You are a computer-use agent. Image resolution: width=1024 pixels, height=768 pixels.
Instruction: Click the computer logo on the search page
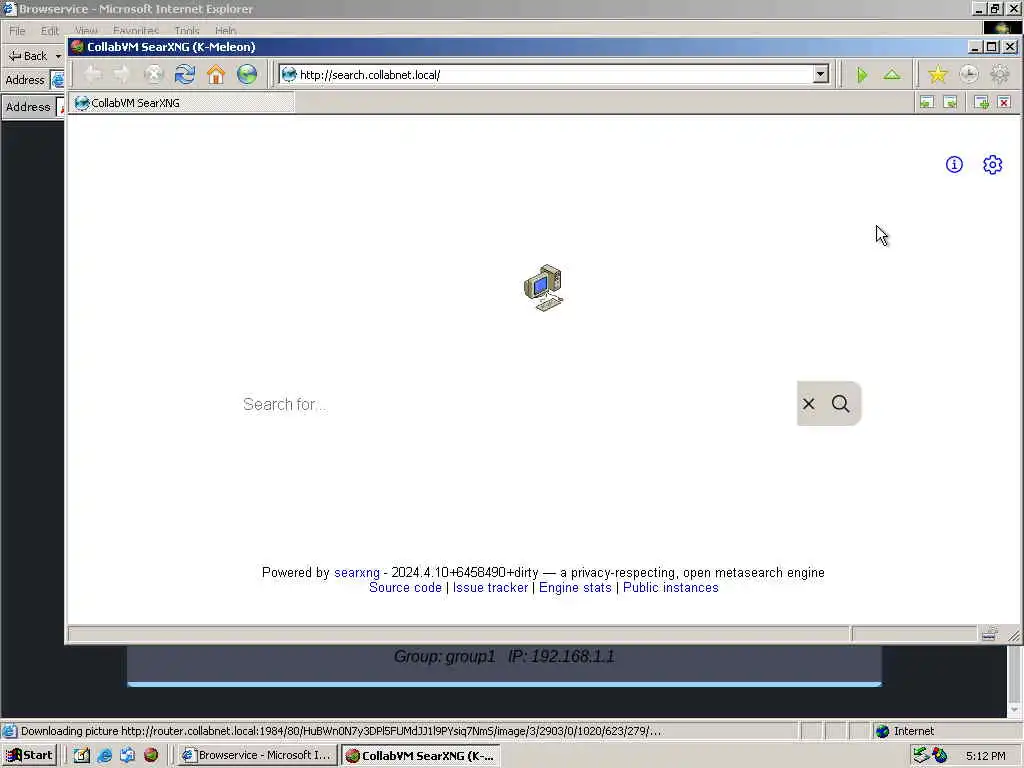[543, 287]
